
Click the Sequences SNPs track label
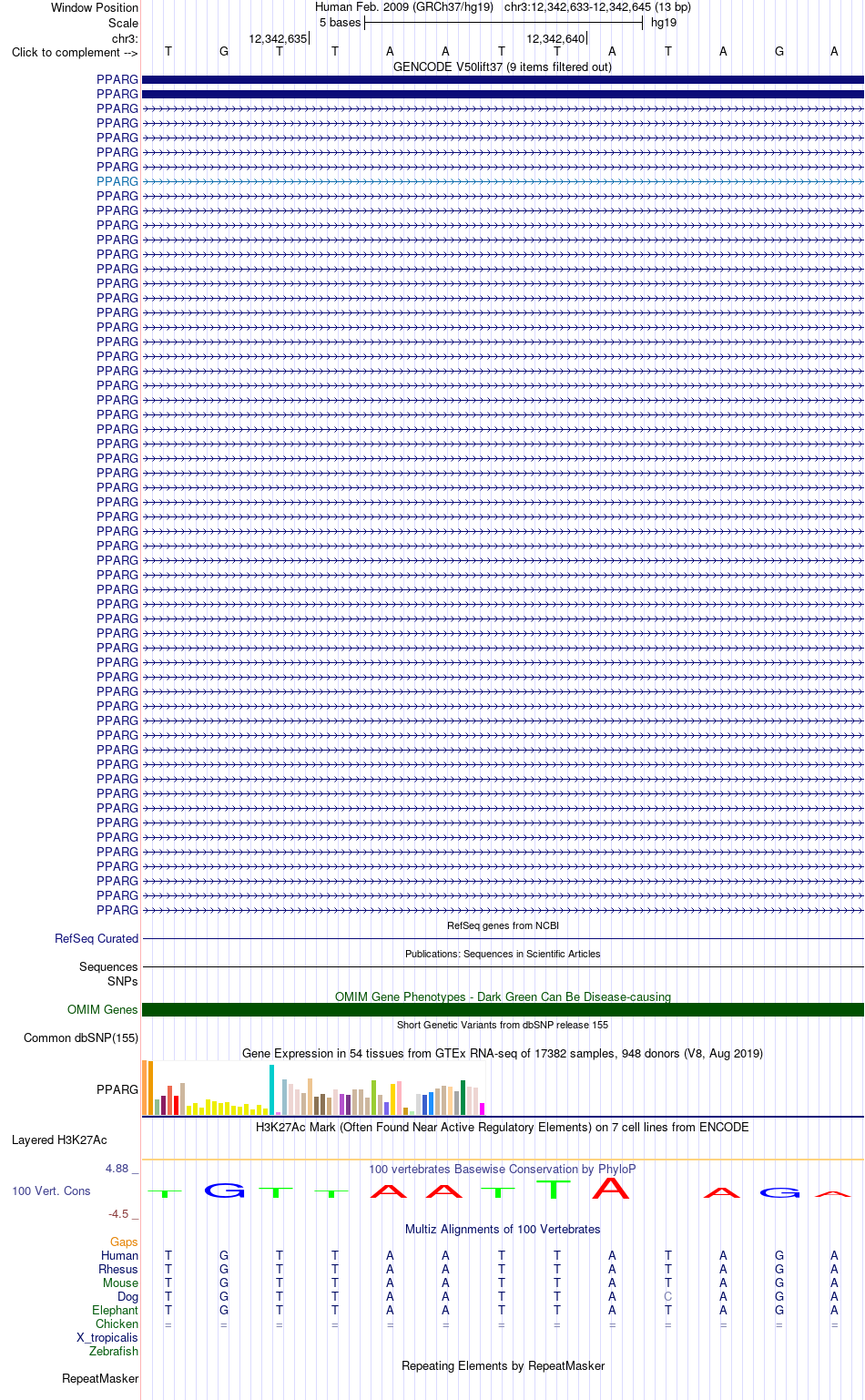tap(108, 974)
